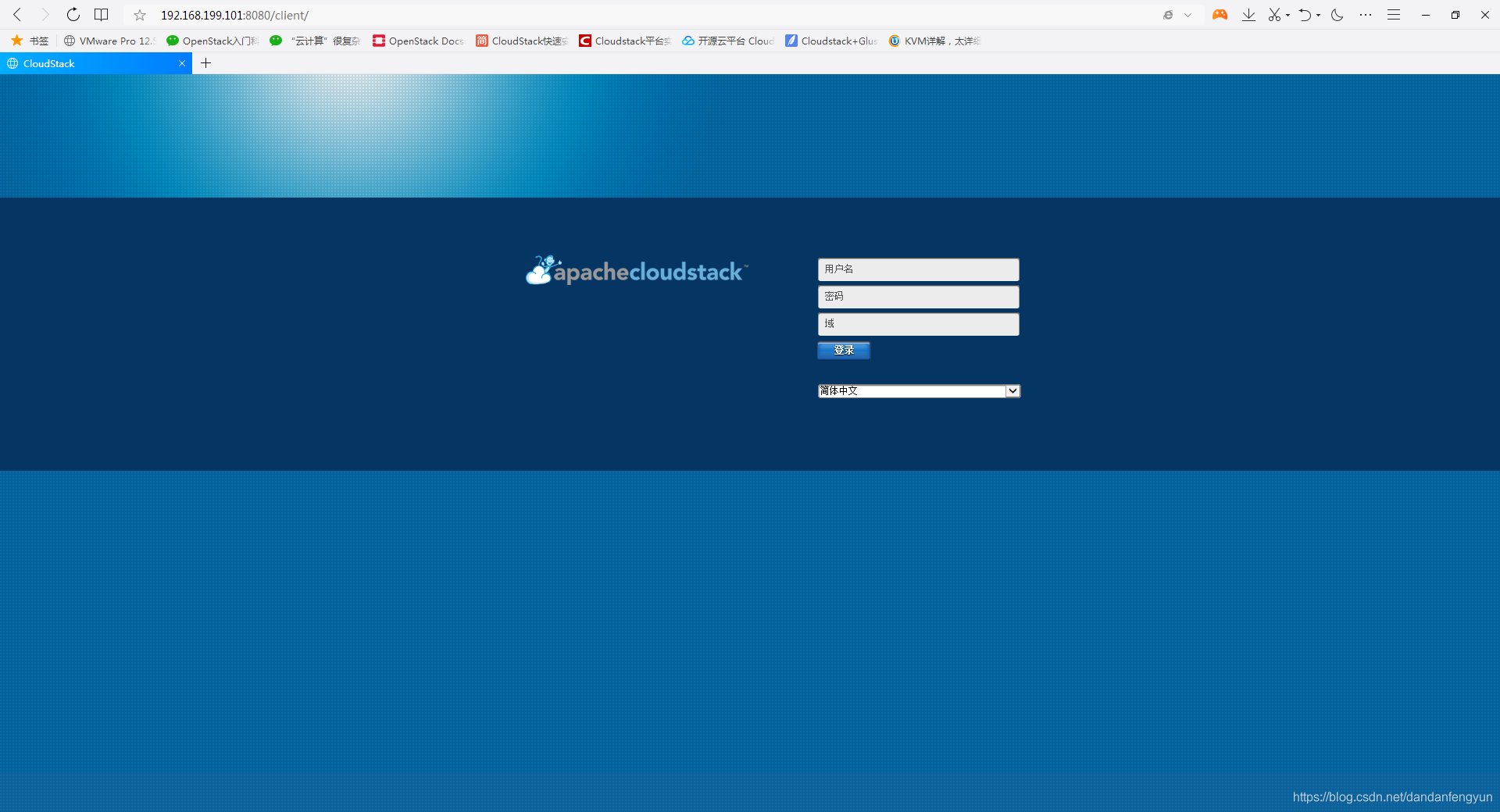The image size is (1500, 812).
Task: Open the reading view book icon
Action: tap(102, 15)
